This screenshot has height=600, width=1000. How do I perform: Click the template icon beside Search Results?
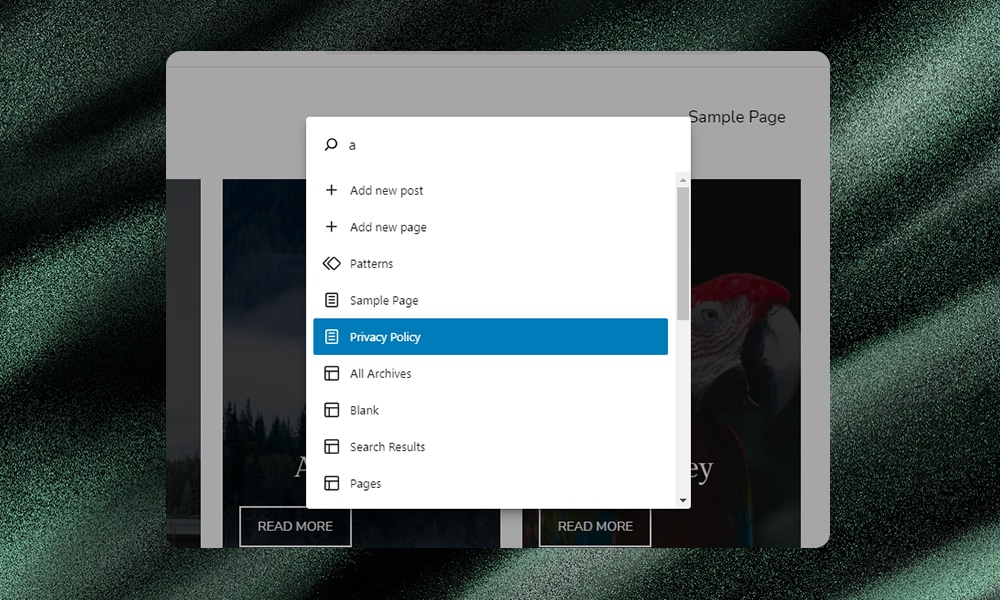(331, 446)
